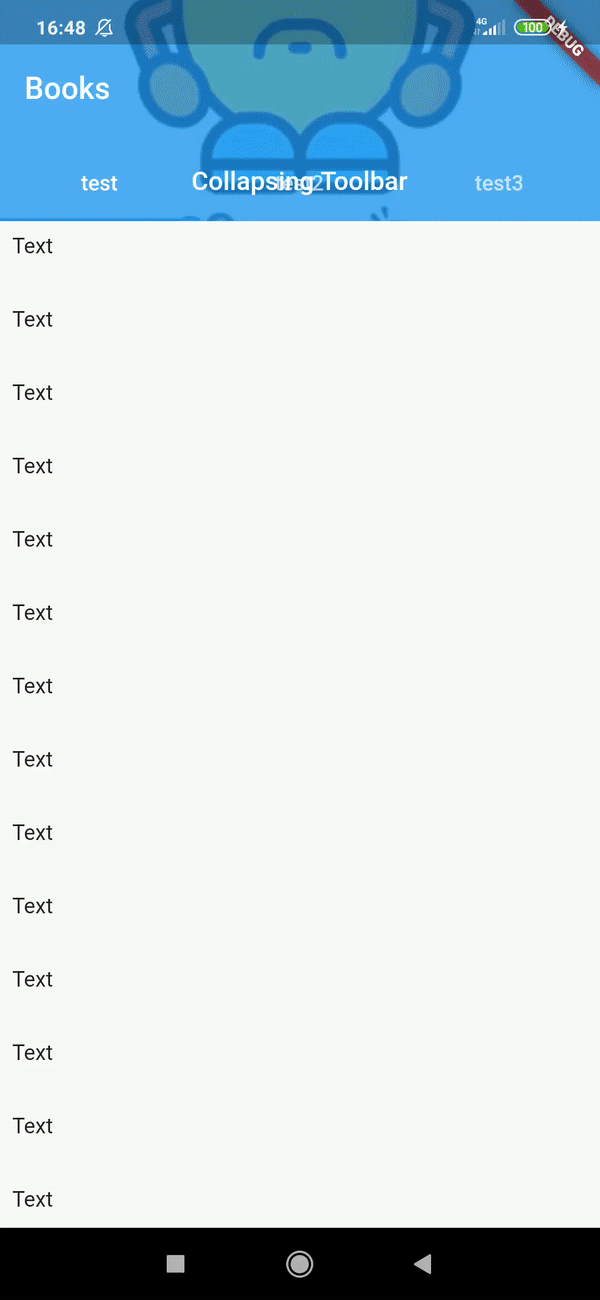
Task: Select the third Text list item
Action: [x=32, y=392]
